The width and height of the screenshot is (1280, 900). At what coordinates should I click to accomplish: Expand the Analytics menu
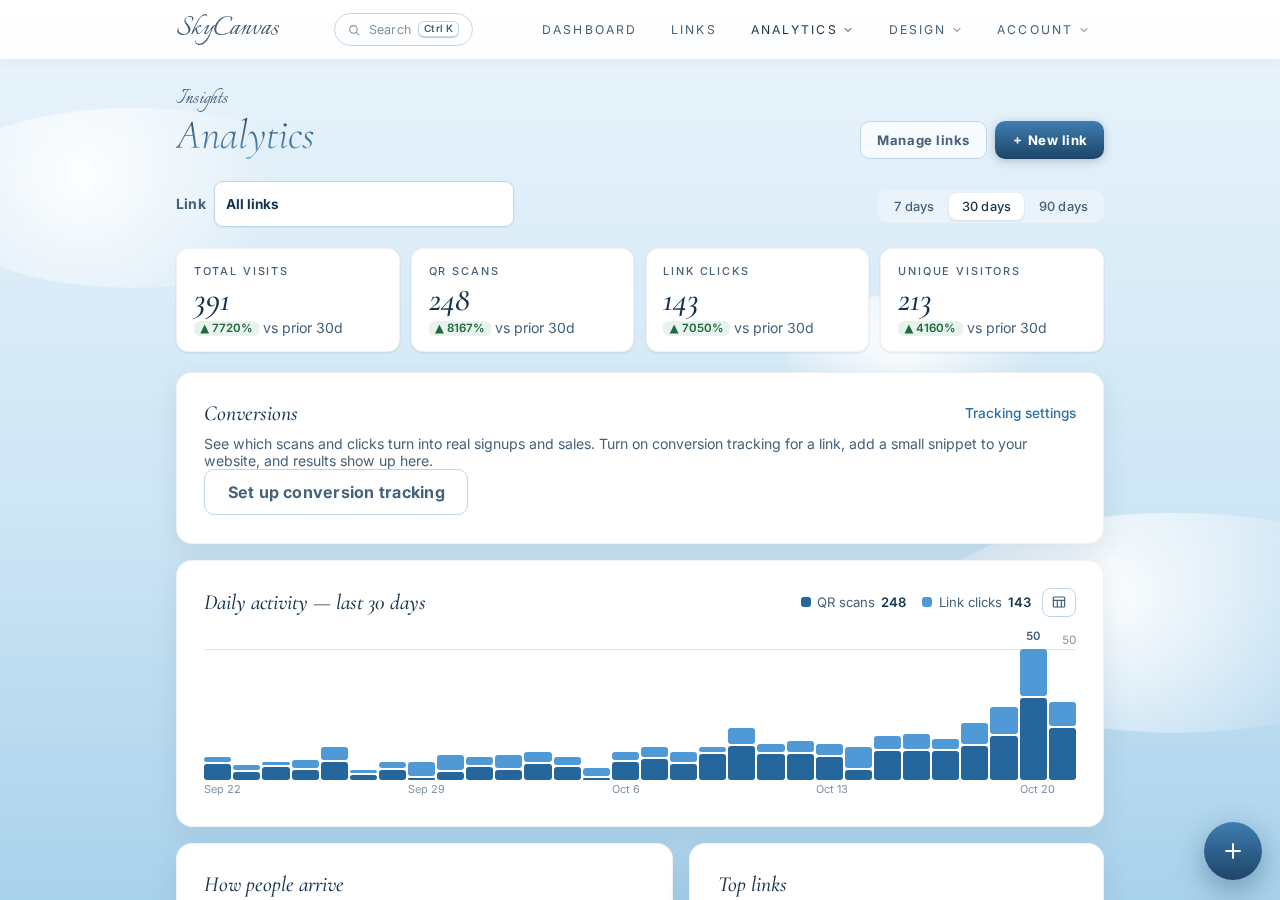(x=802, y=30)
